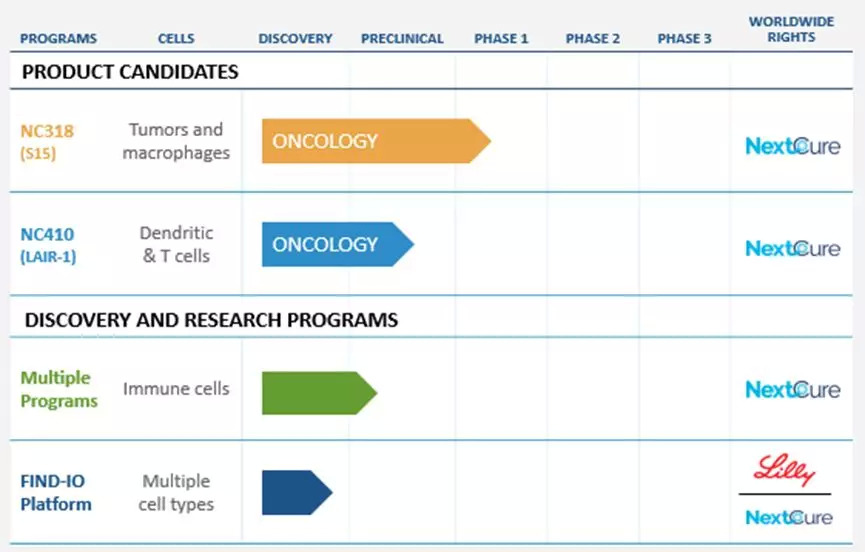This screenshot has width=865, height=552.
Task: Click the dark blue FIND-IO progress arrow
Action: click(x=296, y=492)
